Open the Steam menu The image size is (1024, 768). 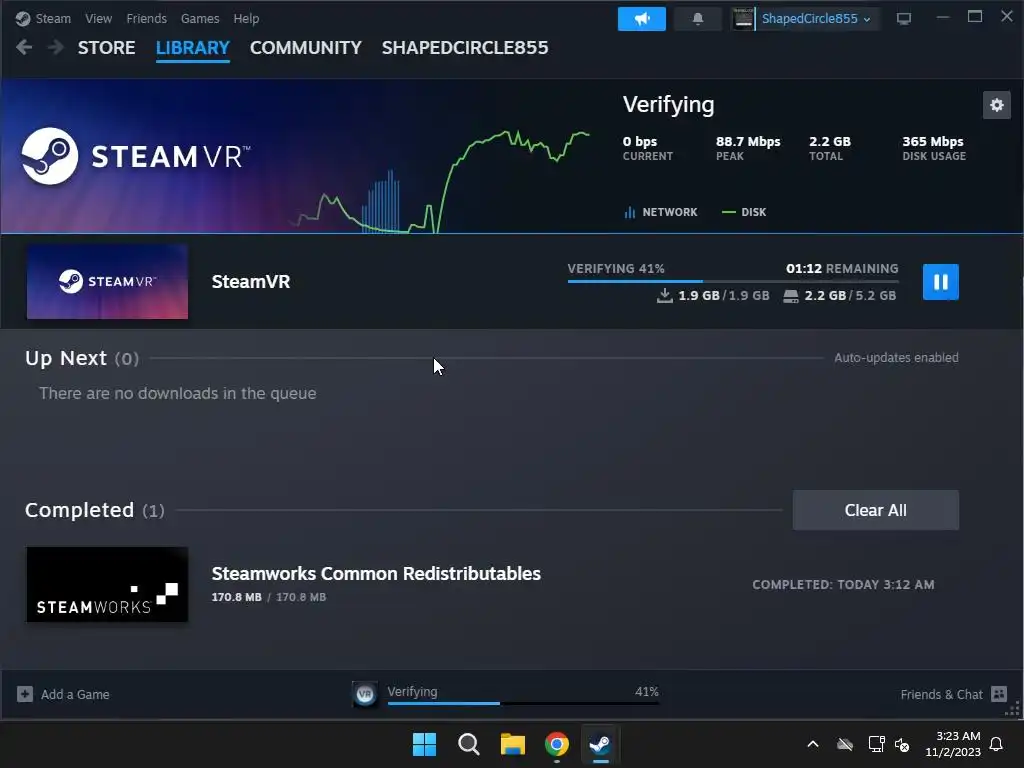53,18
